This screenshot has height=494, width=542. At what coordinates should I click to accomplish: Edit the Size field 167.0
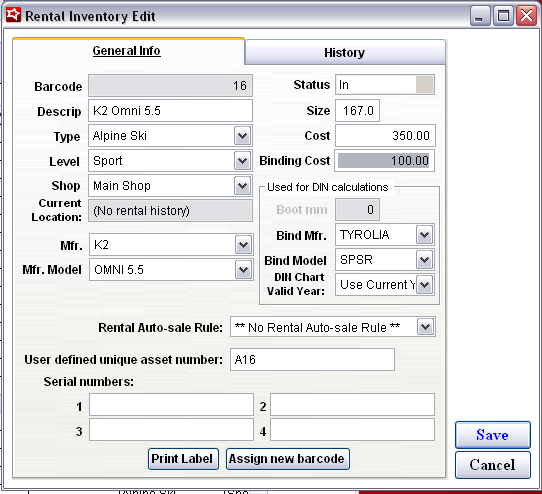(357, 111)
